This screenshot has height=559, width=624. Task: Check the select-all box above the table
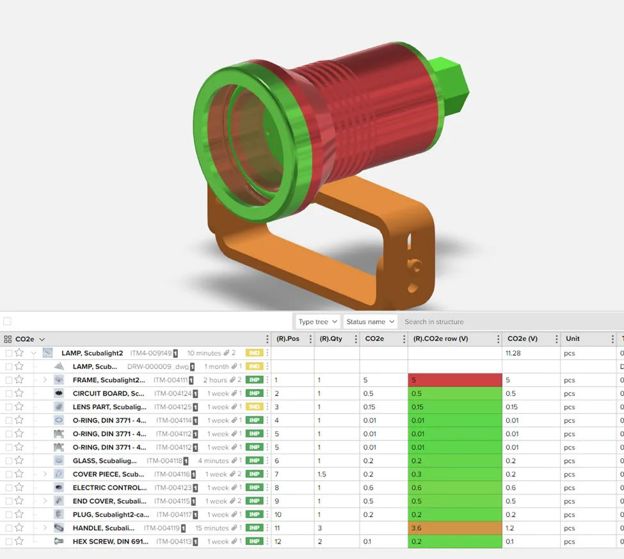click(8, 322)
